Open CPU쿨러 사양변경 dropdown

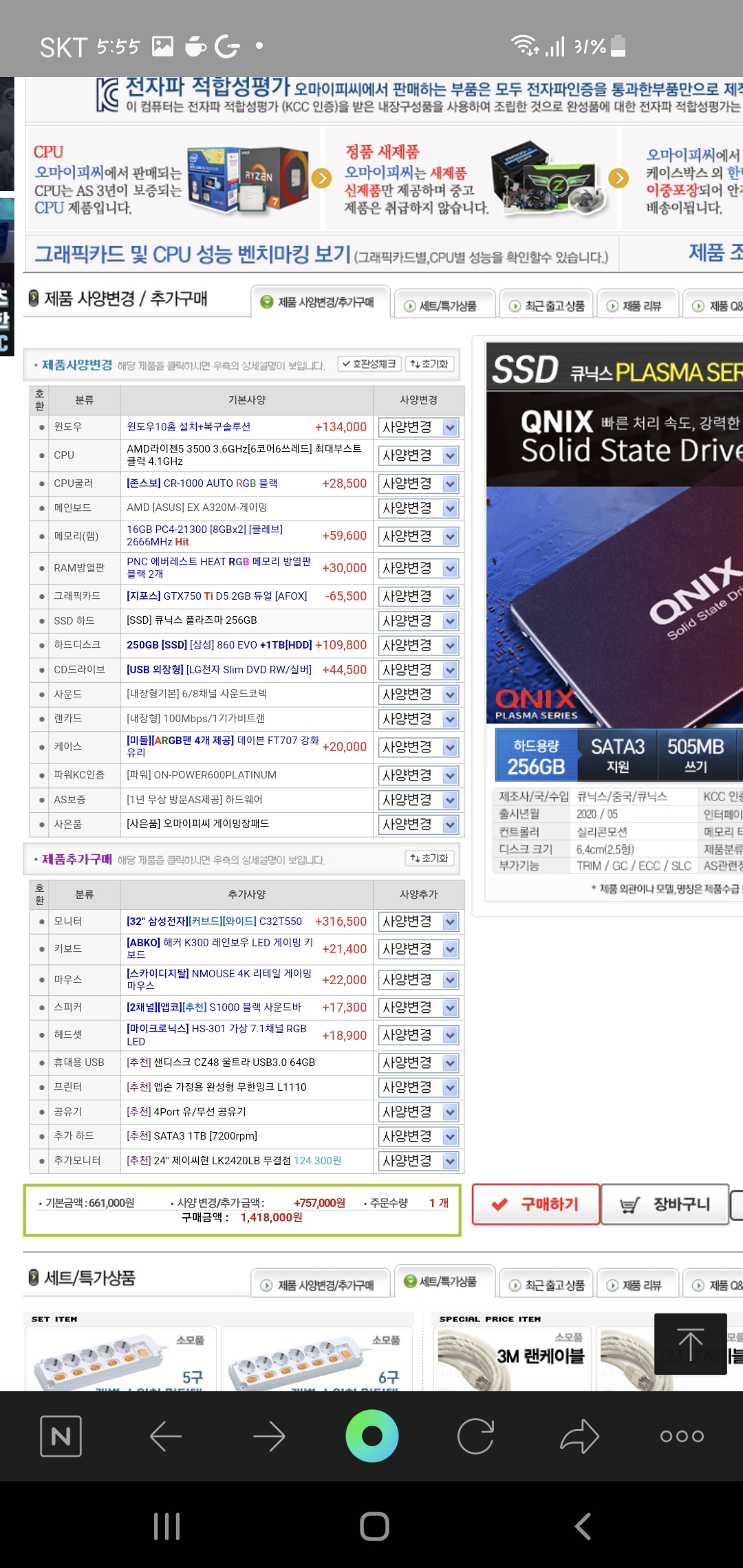click(x=418, y=483)
